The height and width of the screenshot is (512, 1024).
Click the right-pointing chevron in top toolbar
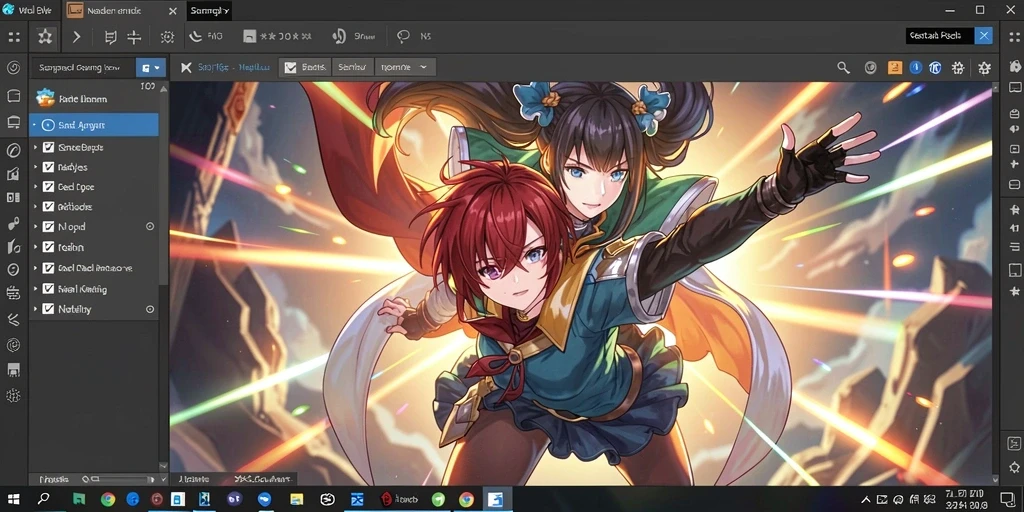coord(76,37)
